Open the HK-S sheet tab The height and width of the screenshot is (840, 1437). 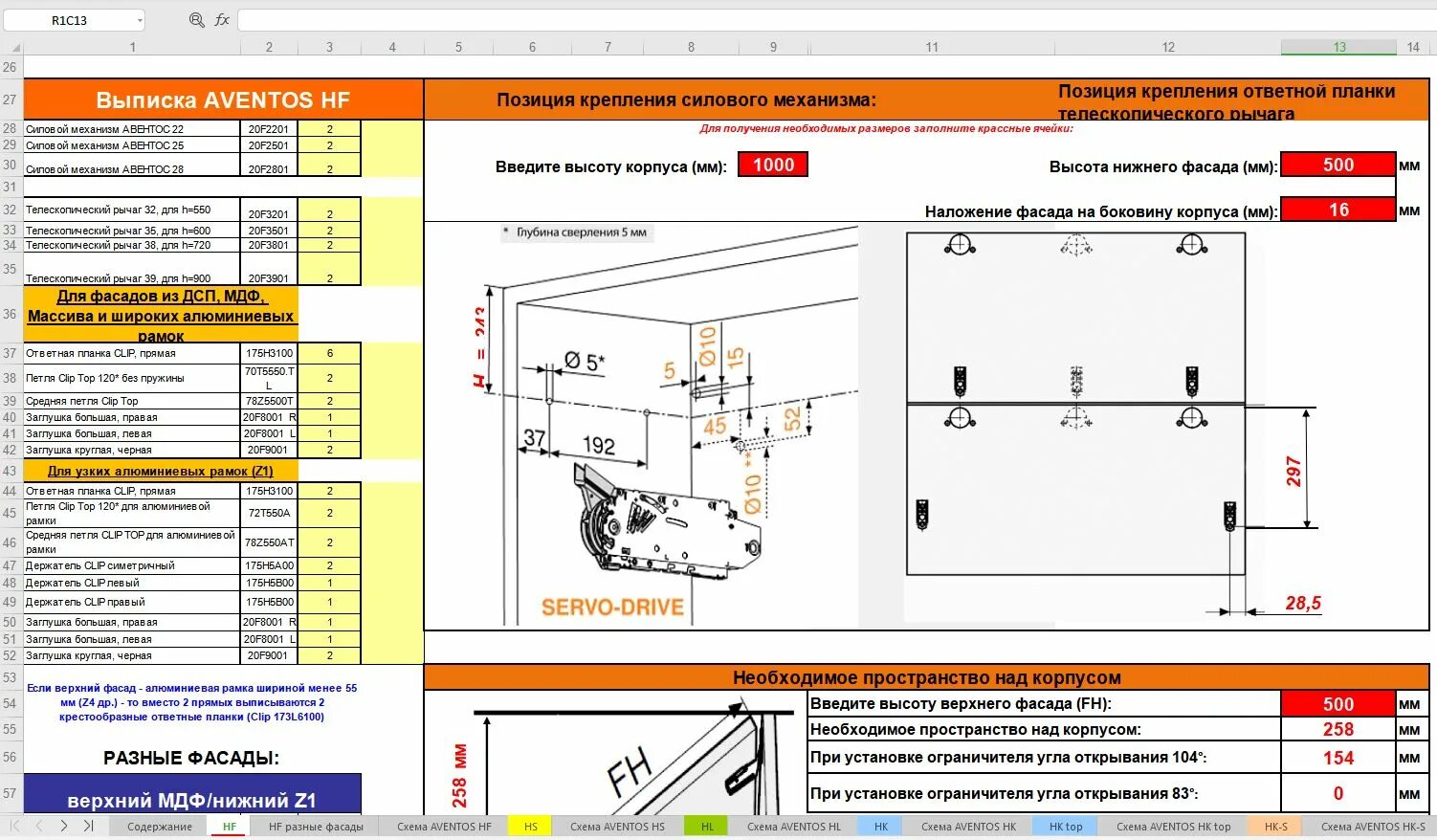(x=1276, y=827)
